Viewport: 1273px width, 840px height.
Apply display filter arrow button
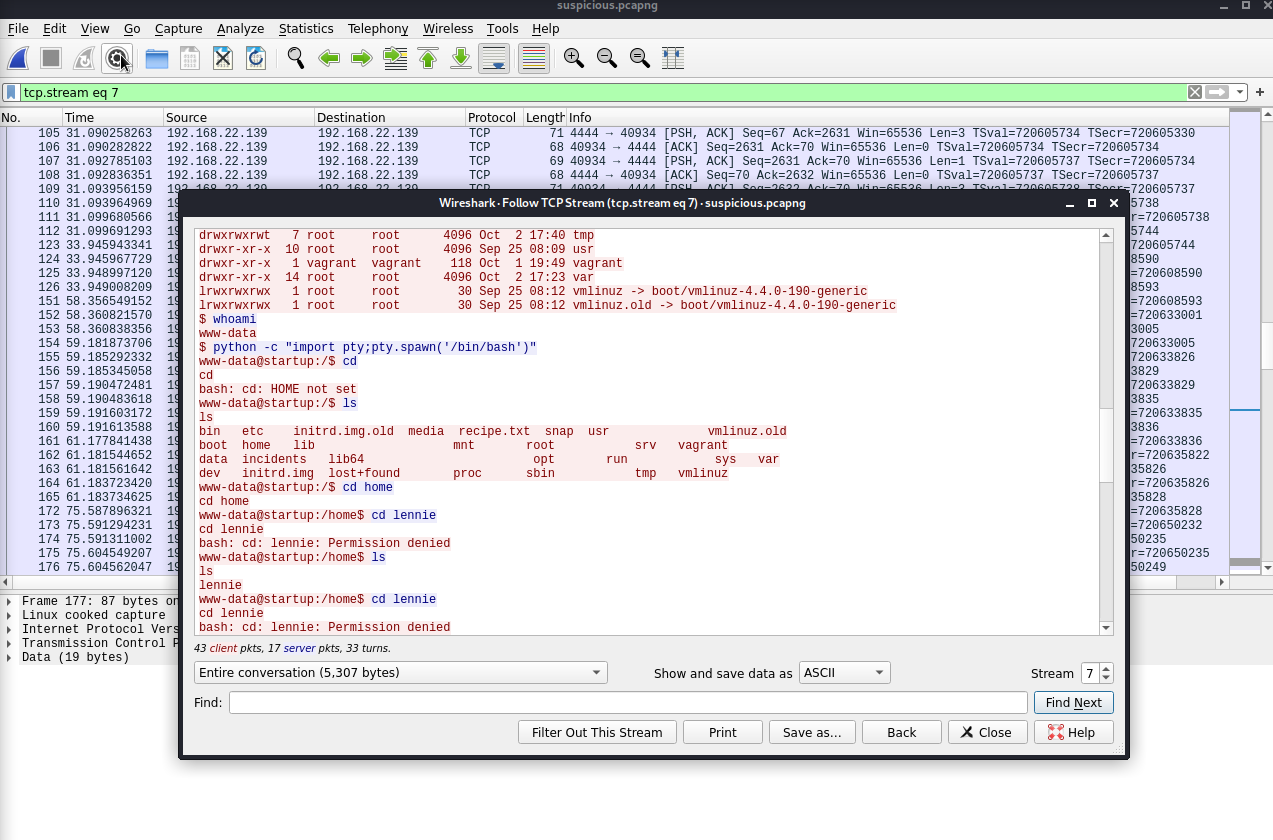click(1217, 92)
